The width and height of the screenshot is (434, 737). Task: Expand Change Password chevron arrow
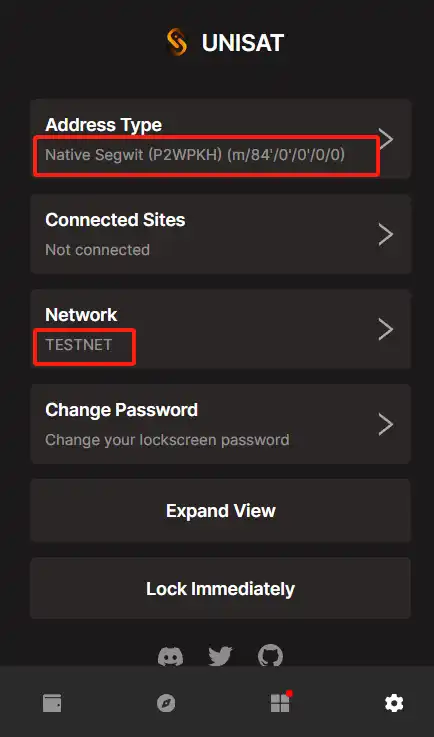(x=386, y=424)
